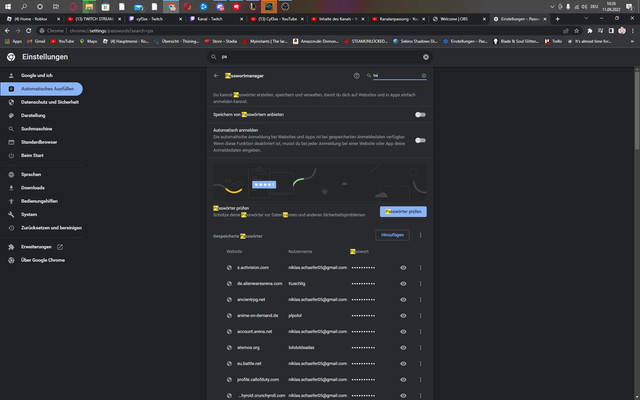This screenshot has width=640, height=400.
Task: Bookmark this page with the star icon
Action: (x=576, y=31)
